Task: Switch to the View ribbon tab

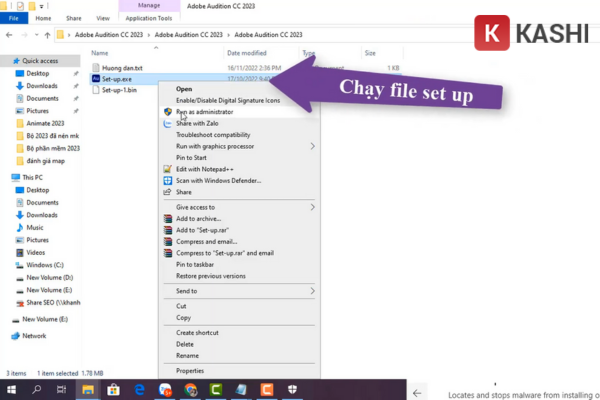Action: (103, 18)
